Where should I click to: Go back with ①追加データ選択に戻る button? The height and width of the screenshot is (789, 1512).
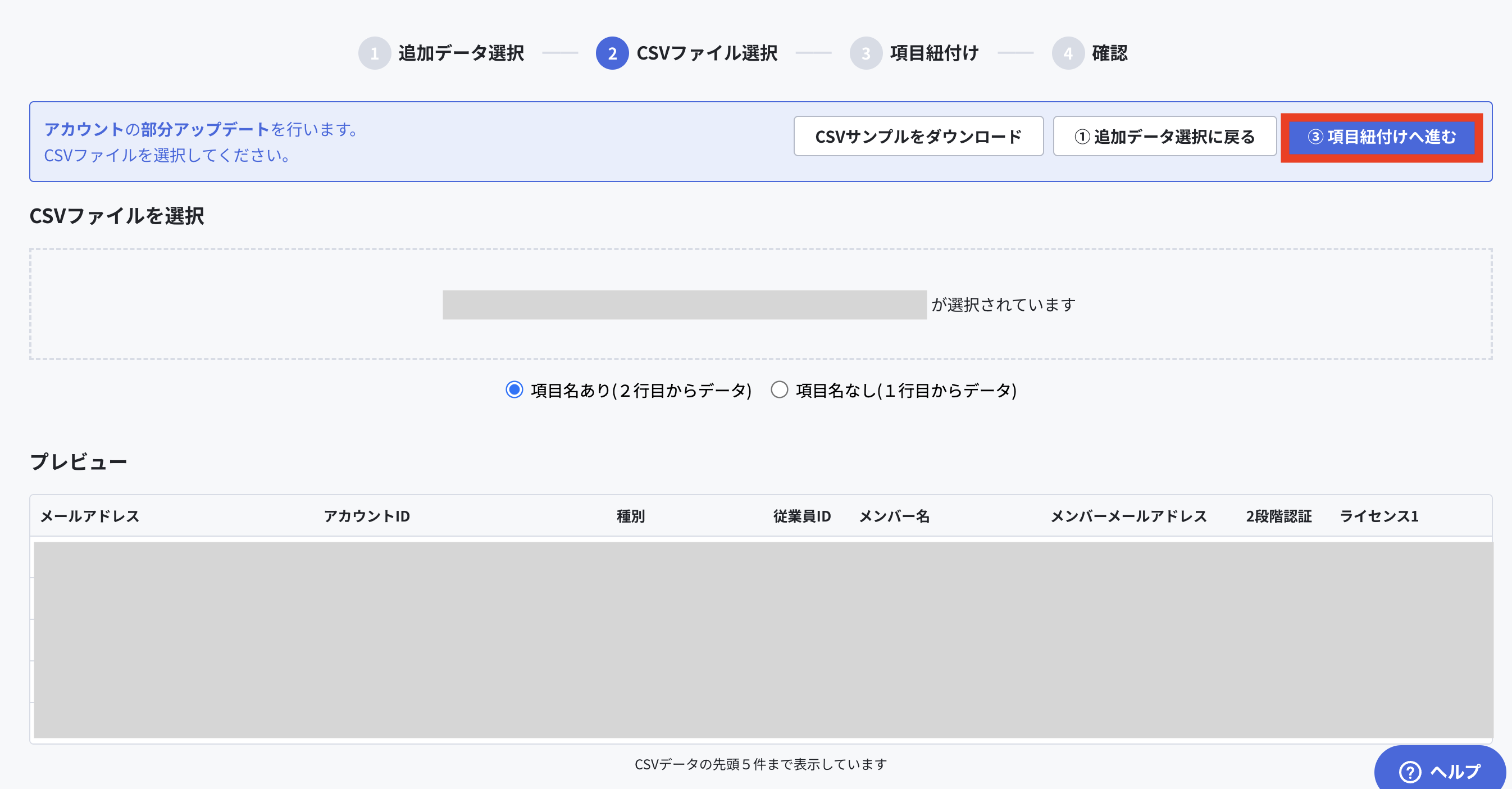pyautogui.click(x=1164, y=136)
